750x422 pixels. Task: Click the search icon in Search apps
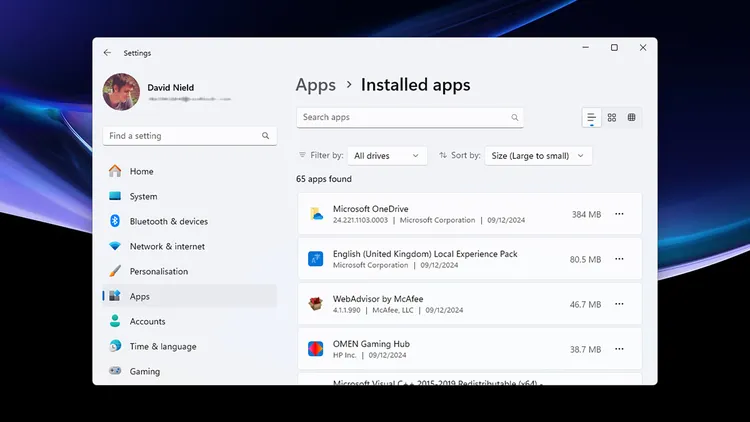click(x=515, y=118)
